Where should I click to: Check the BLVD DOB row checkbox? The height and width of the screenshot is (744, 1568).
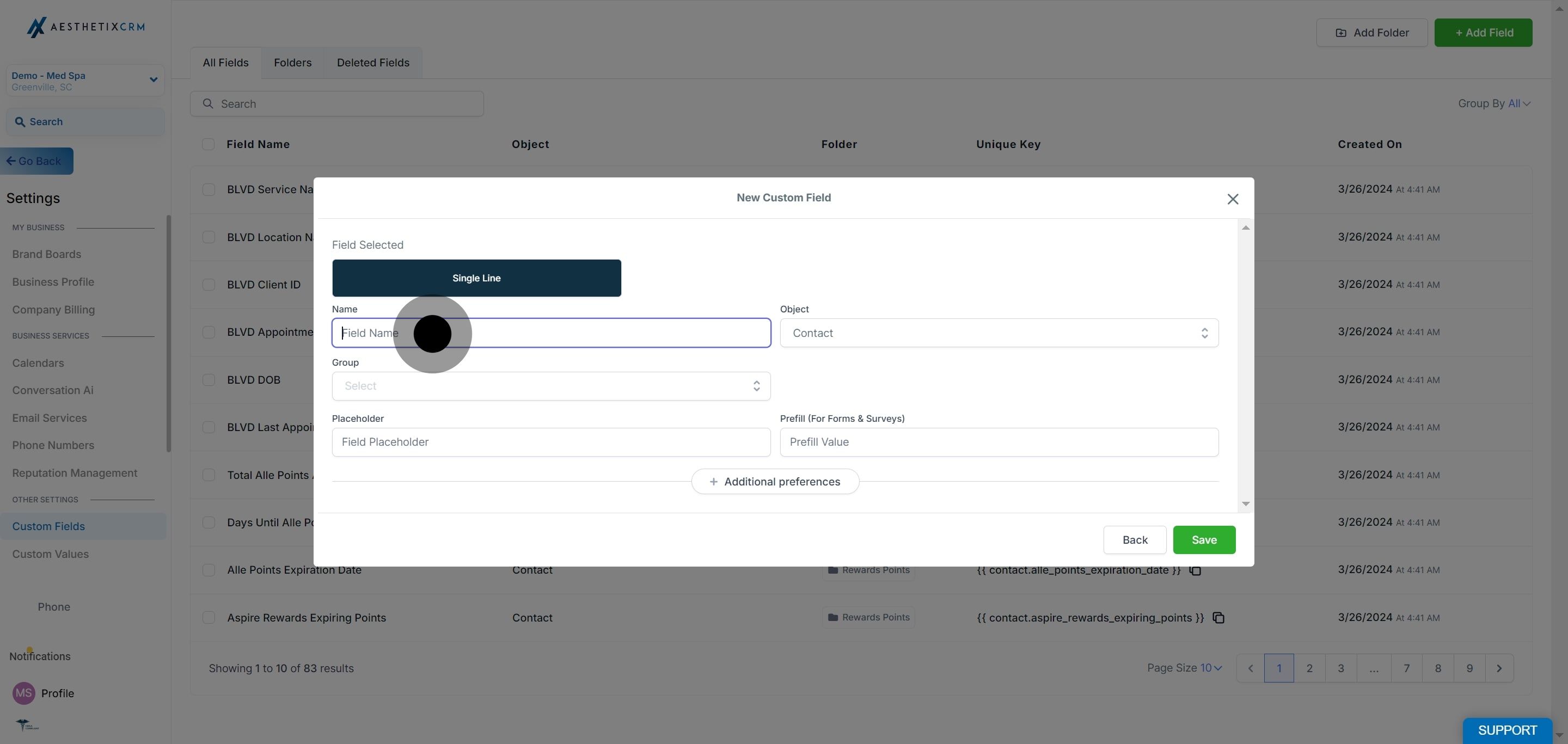point(208,379)
